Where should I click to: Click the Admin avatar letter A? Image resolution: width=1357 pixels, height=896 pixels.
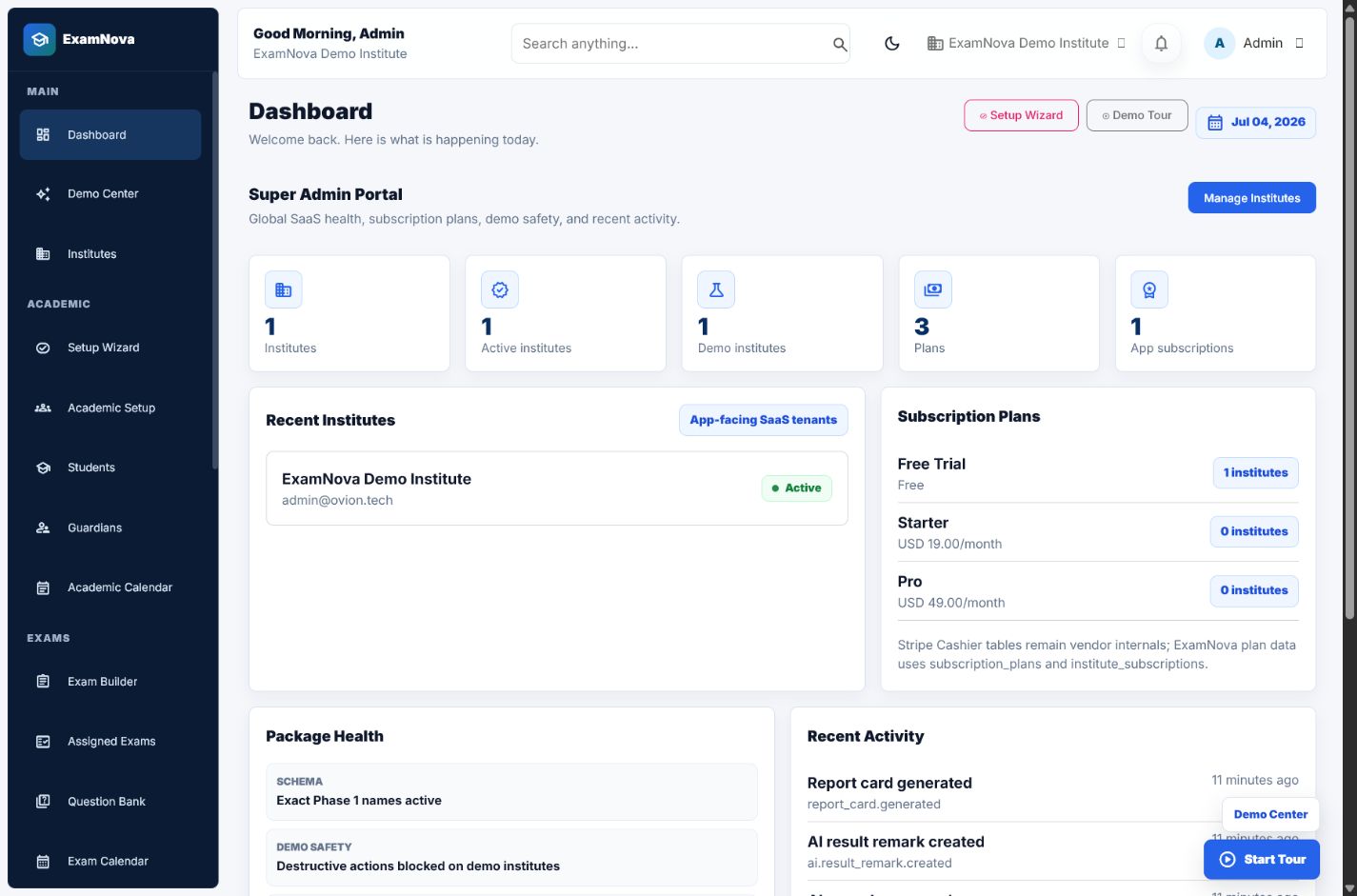pyautogui.click(x=1220, y=43)
